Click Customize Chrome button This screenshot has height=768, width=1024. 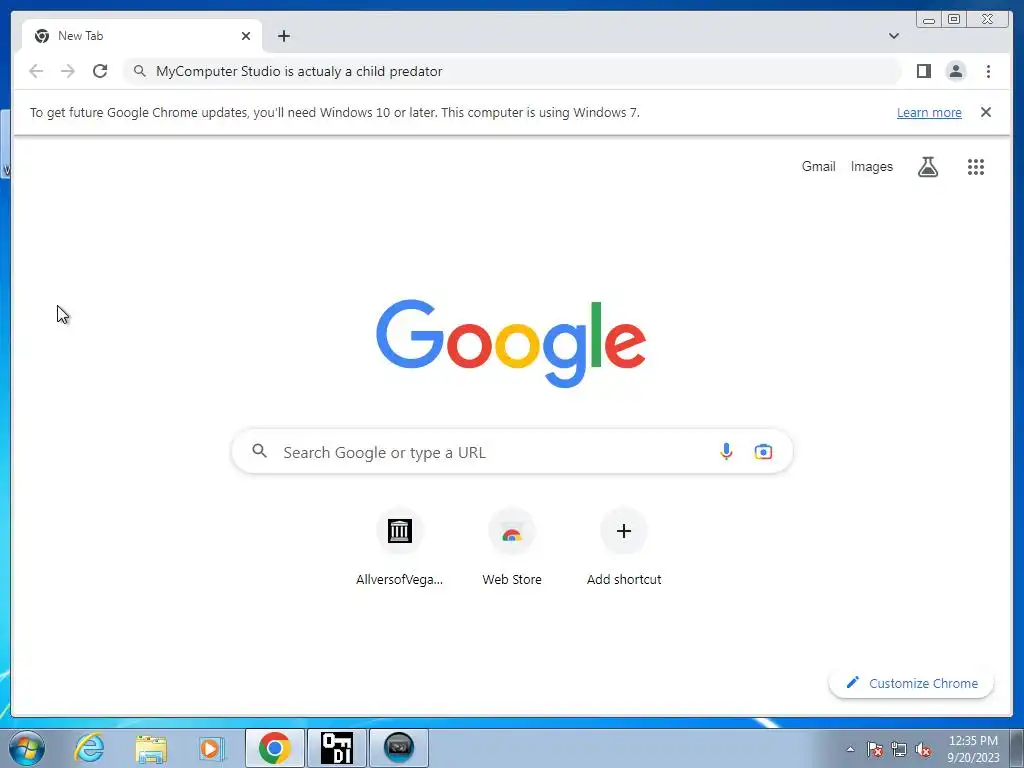tap(911, 683)
